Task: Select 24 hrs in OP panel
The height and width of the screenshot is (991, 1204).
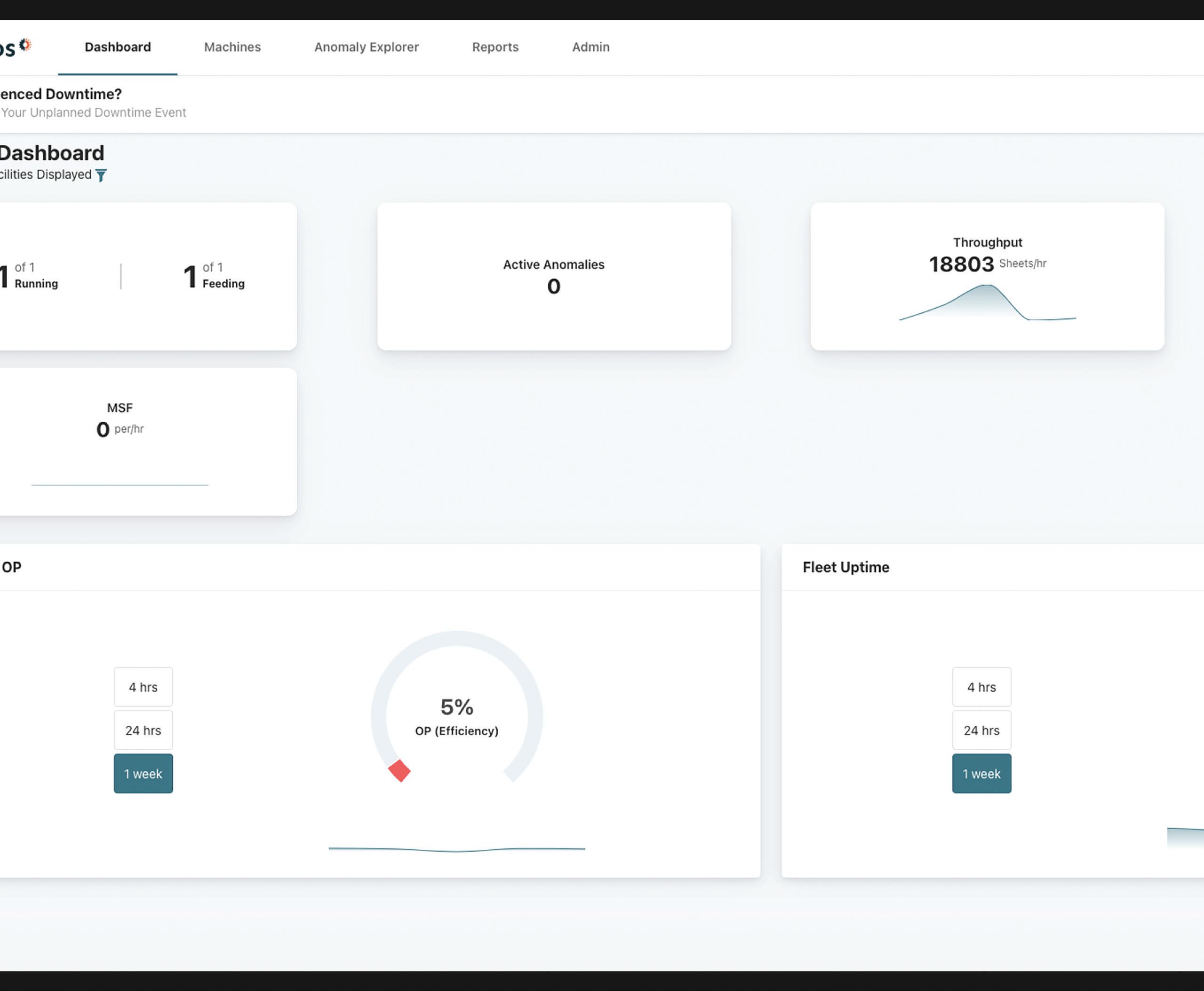Action: coord(144,730)
